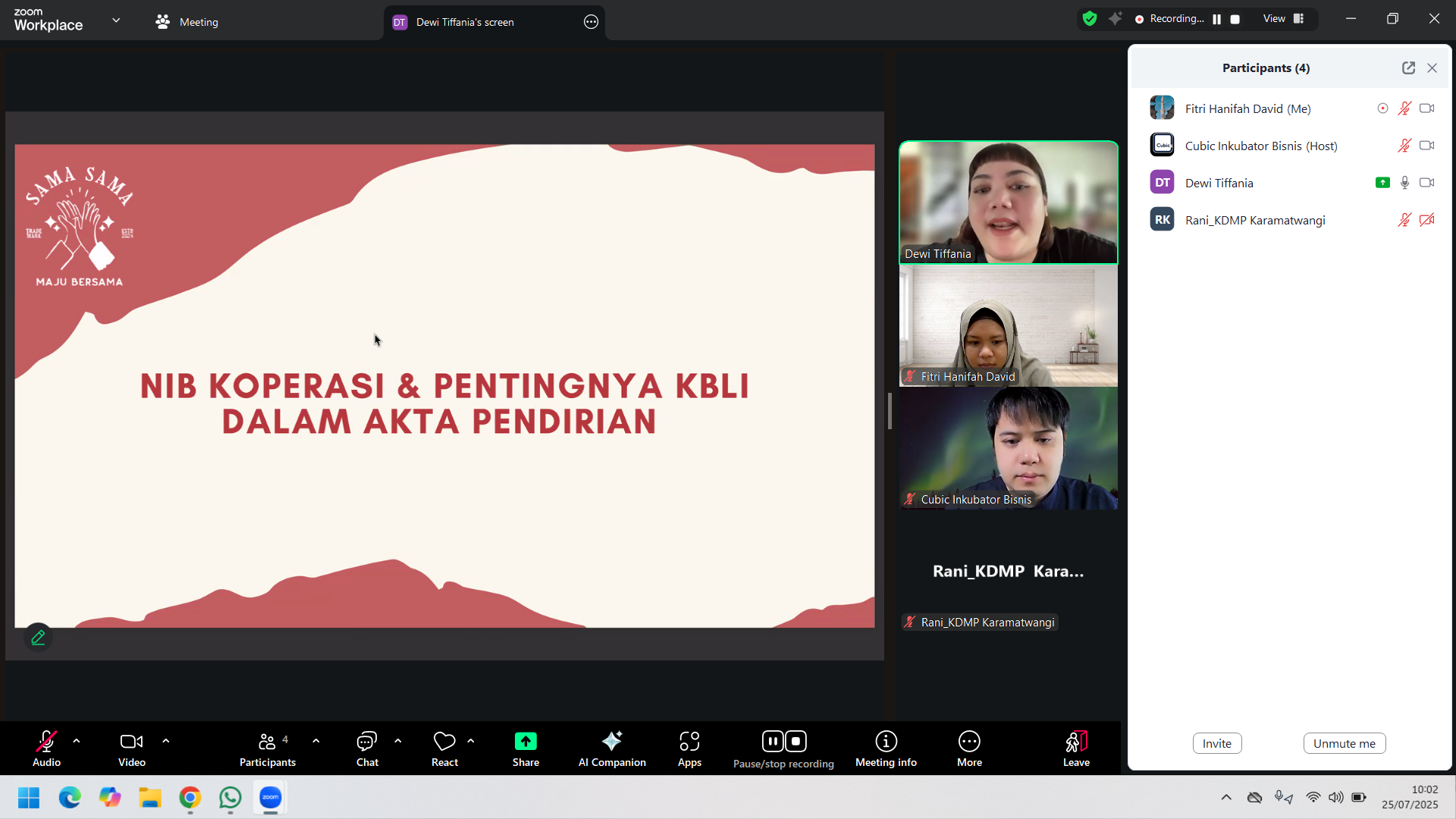Screen dimensions: 1456x819
Task: Click Dewi Tiffania's screen sharing icon
Action: (1382, 183)
